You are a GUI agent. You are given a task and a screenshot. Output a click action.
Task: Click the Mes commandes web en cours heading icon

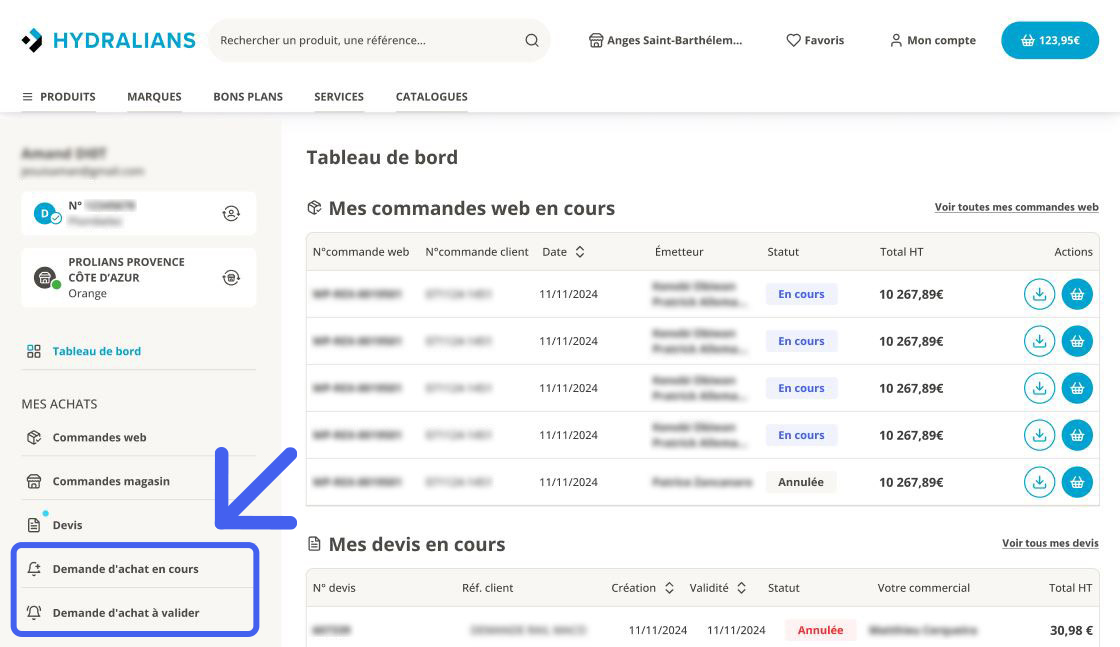pyautogui.click(x=314, y=208)
